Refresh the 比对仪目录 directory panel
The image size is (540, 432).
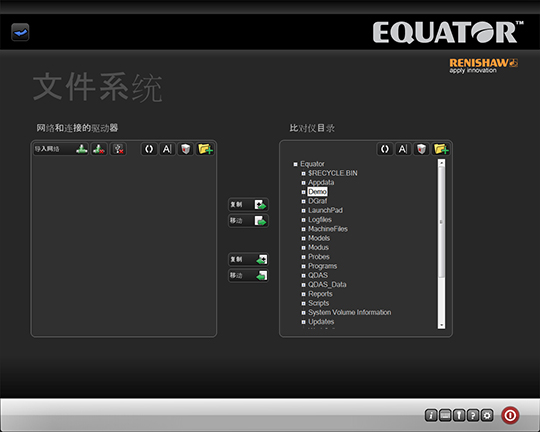385,149
